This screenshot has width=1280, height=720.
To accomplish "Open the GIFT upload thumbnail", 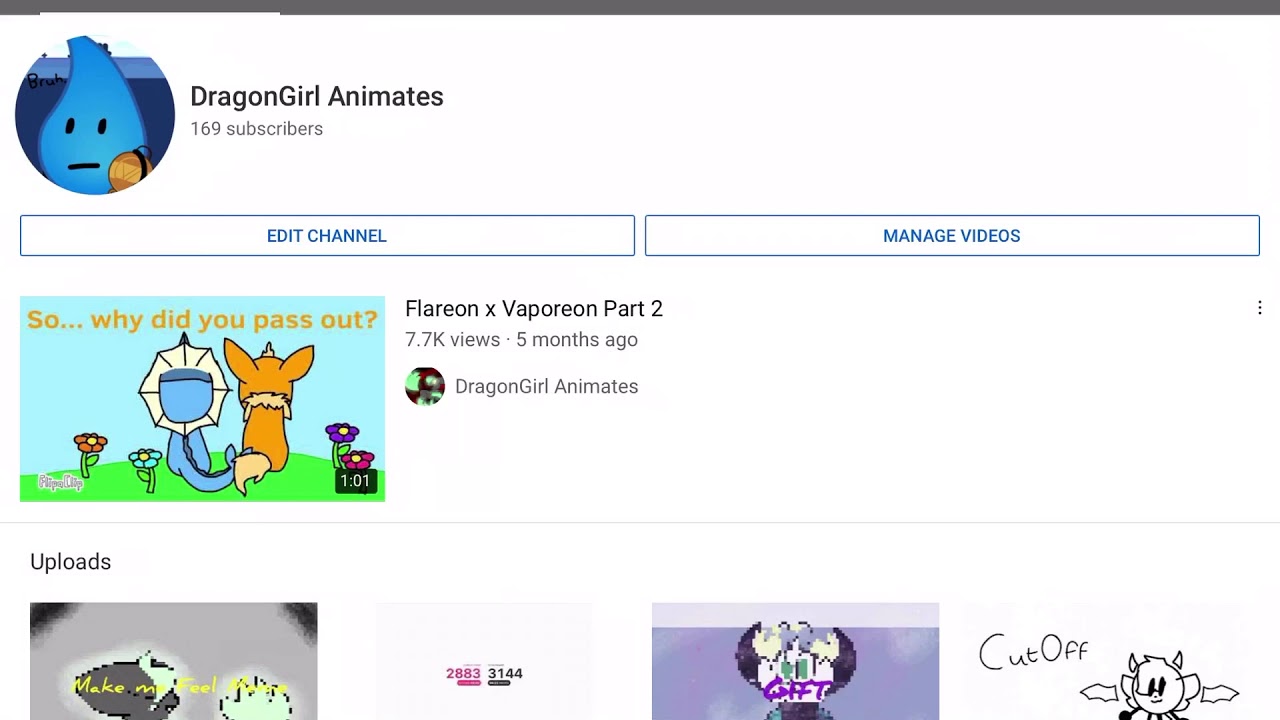I will click(x=795, y=661).
